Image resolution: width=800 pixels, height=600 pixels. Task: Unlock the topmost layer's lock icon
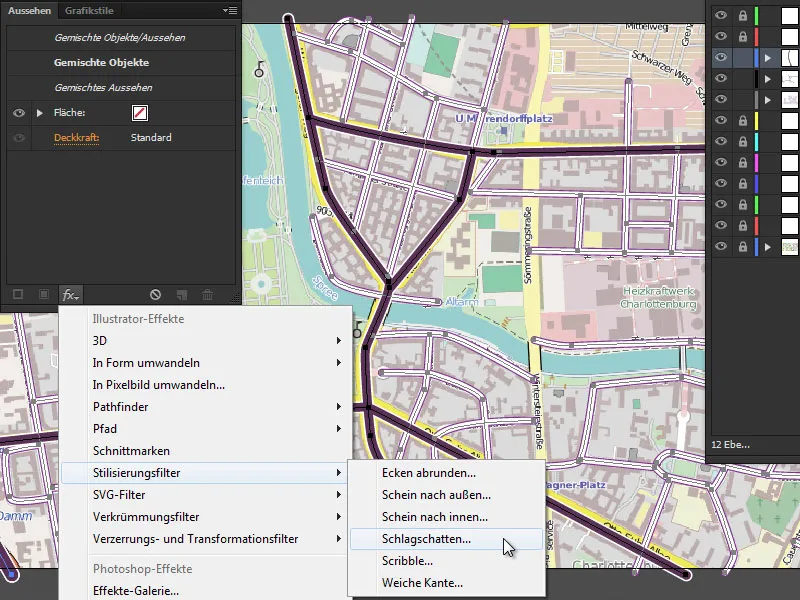[x=742, y=16]
